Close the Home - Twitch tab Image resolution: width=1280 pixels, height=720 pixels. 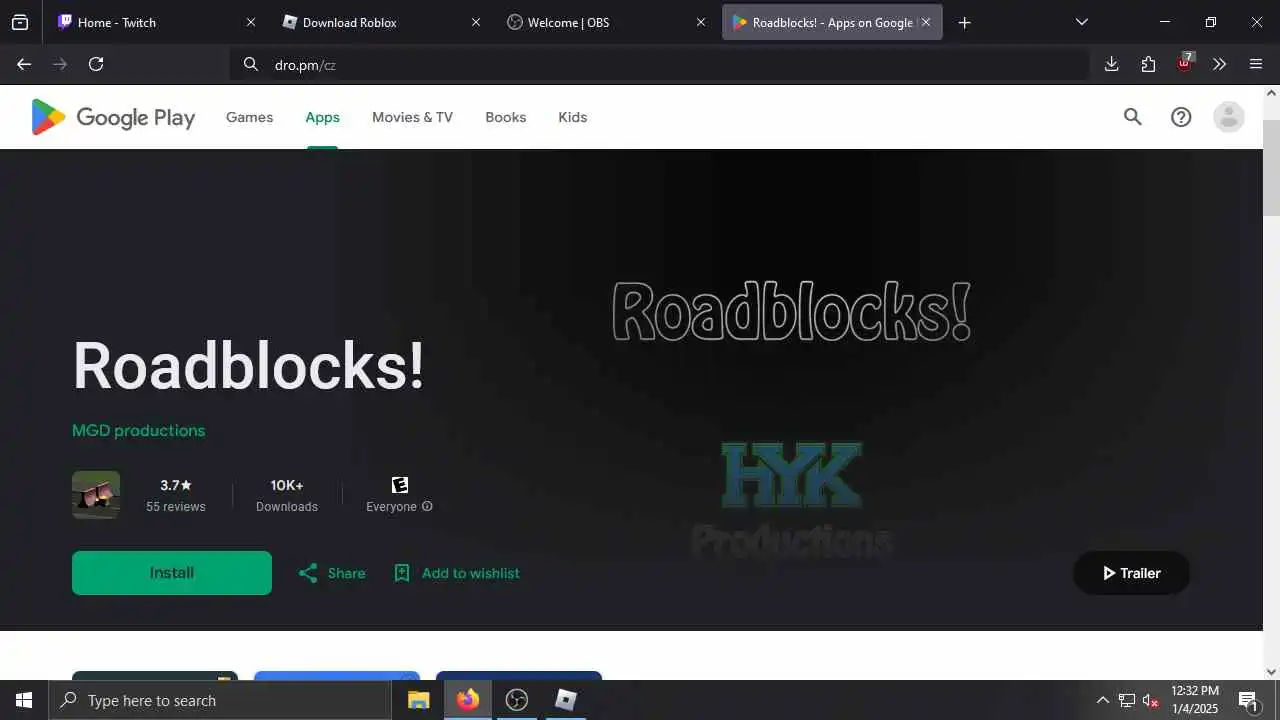coord(251,22)
